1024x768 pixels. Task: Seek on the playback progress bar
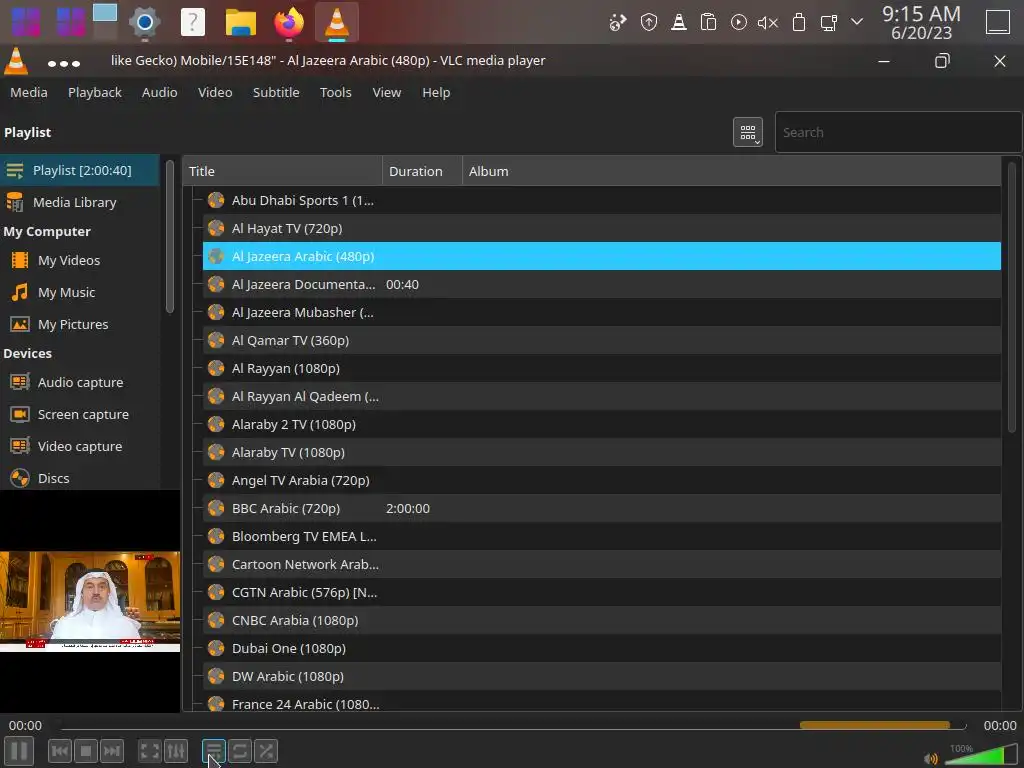coord(513,726)
